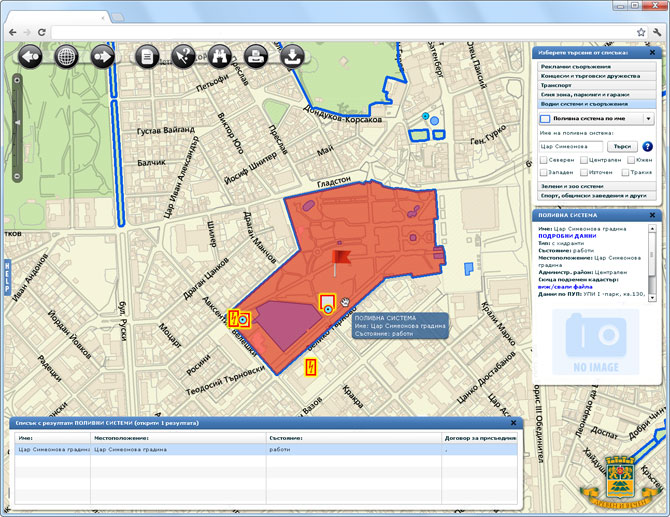Click the vertical HELP tab on left
Screen dimensions: 670x517
coord(7,277)
